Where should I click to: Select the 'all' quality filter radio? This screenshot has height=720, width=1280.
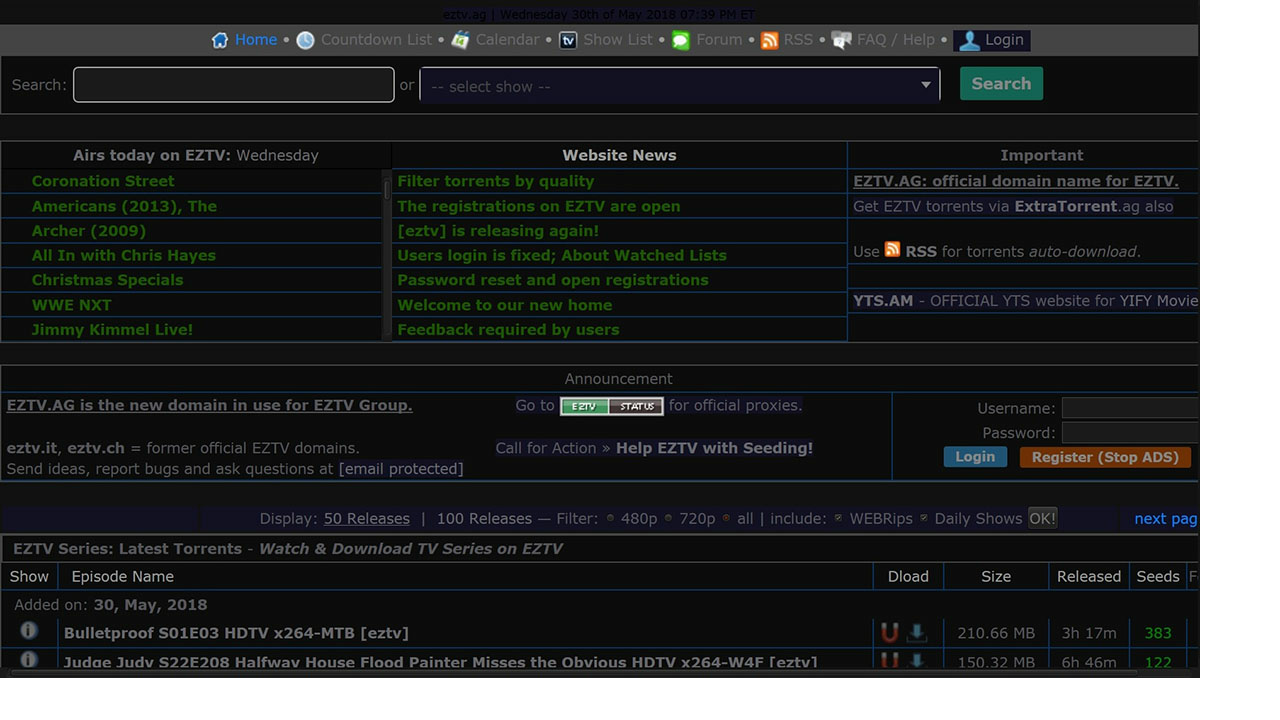(726, 518)
